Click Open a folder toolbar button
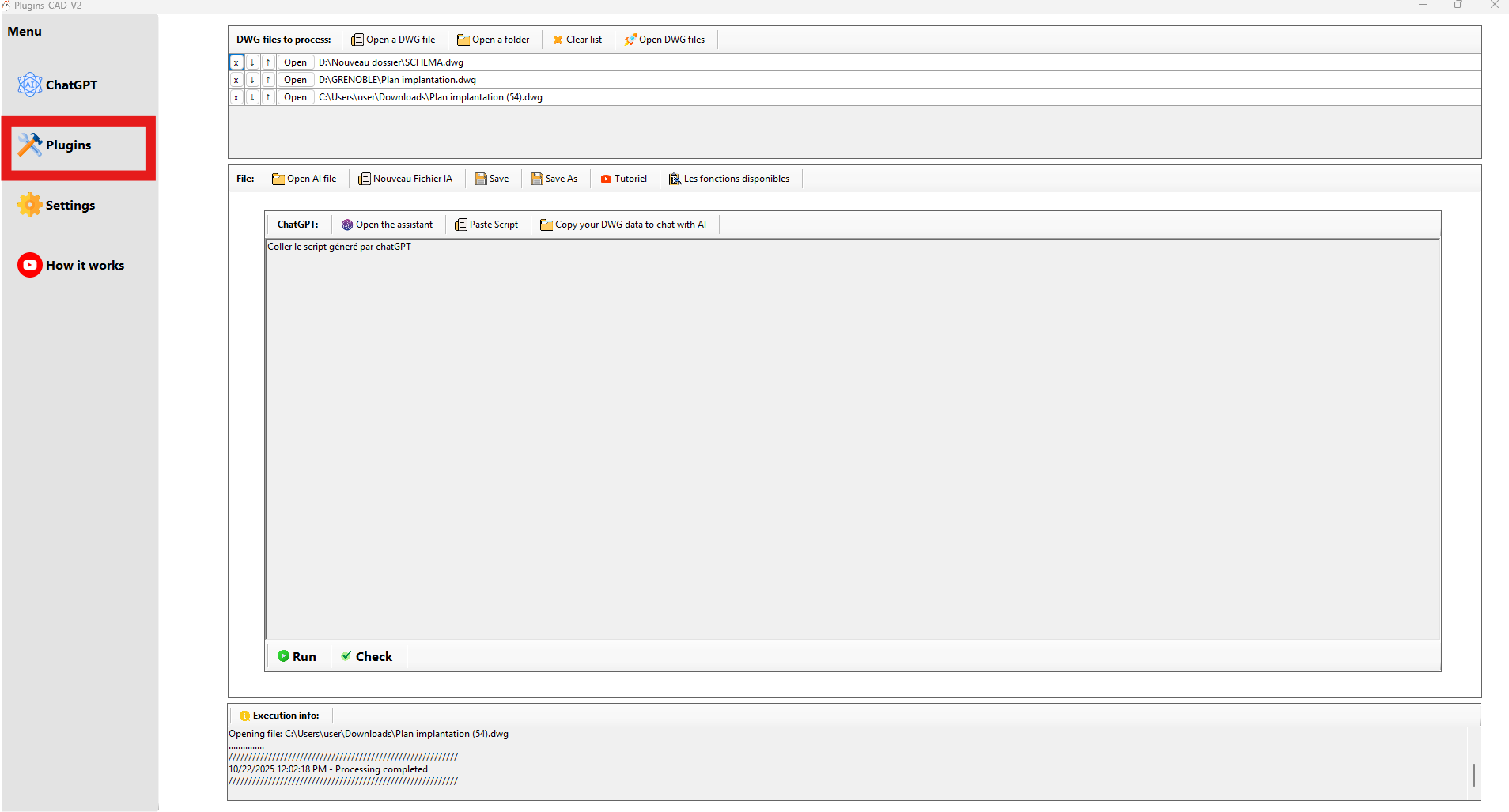The height and width of the screenshot is (812, 1509). (494, 40)
